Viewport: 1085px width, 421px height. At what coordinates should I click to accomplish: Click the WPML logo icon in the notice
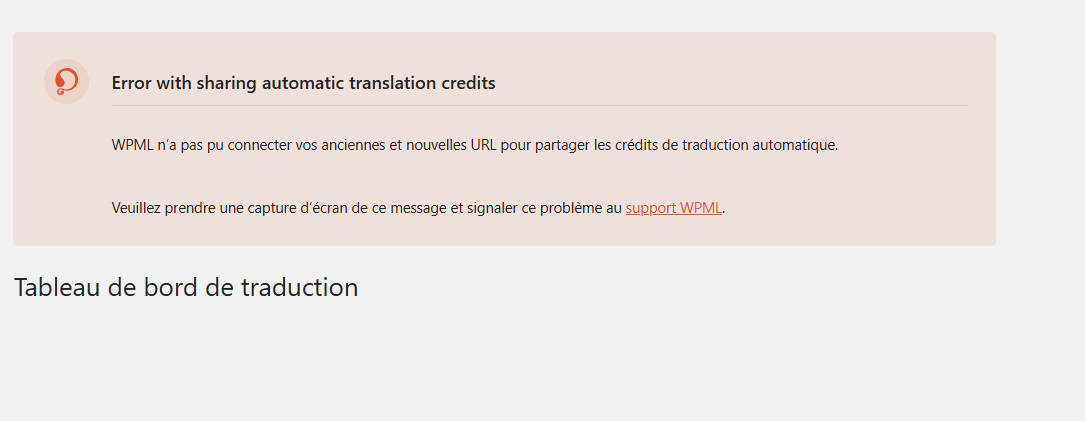click(x=66, y=81)
